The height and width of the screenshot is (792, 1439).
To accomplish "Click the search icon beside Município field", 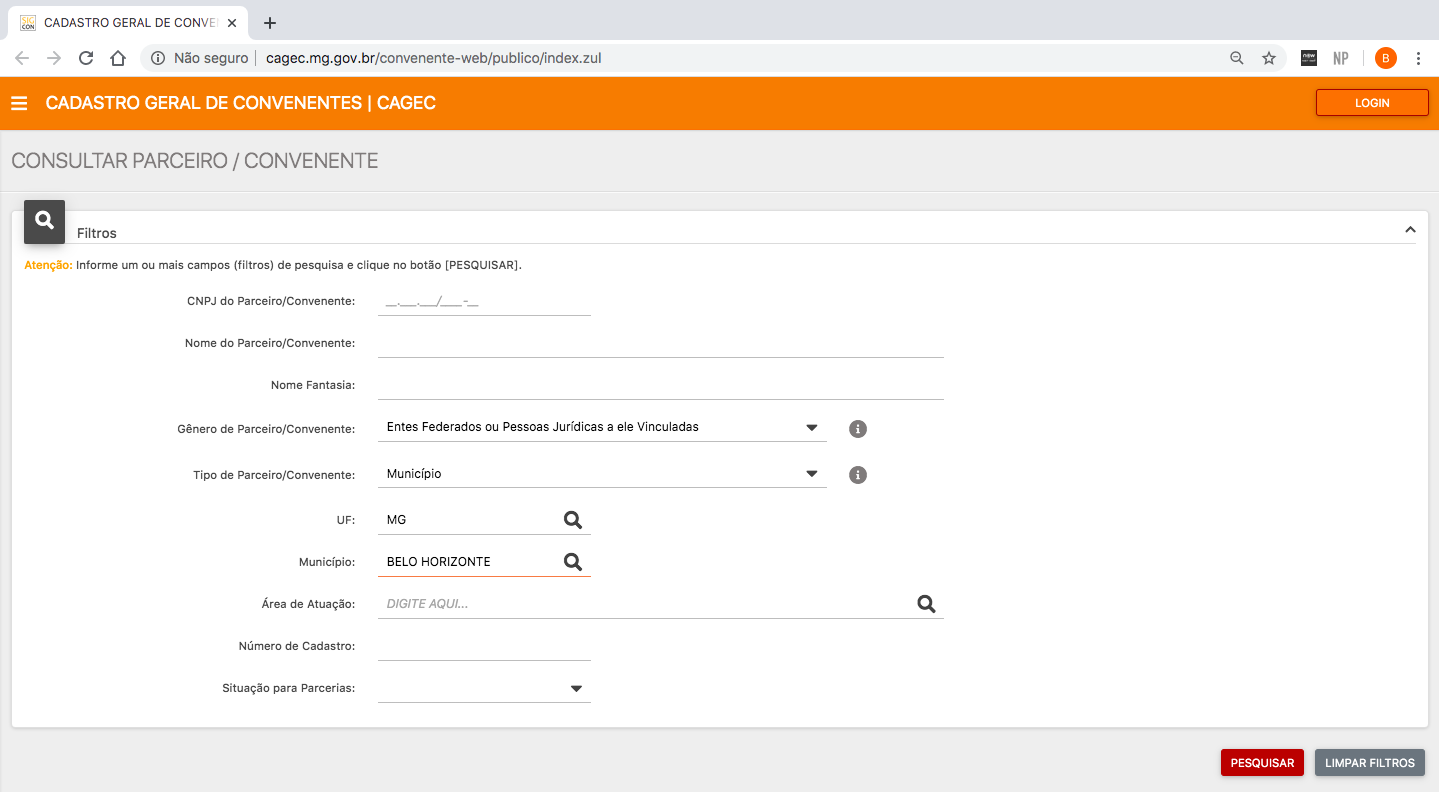I will coord(572,562).
